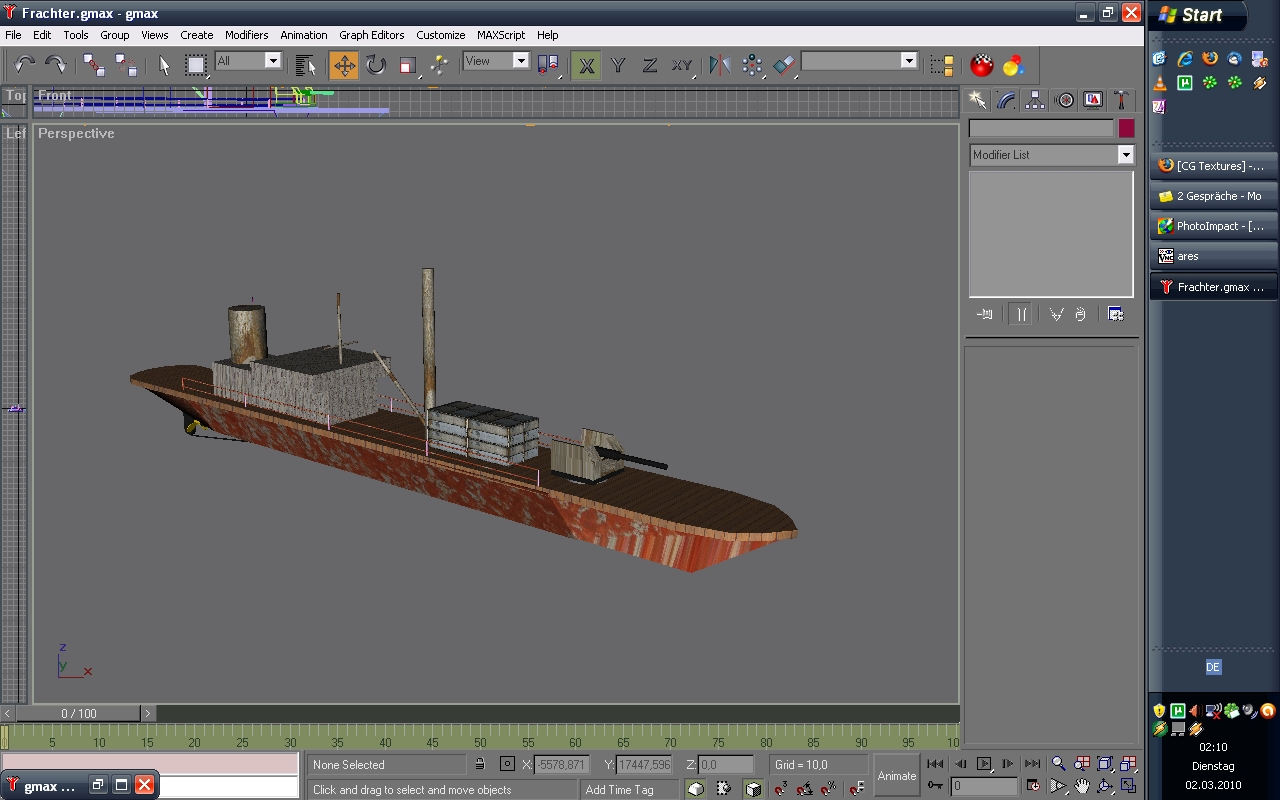
Task: Open the Time Configuration dialog icon
Action: pos(1033,786)
